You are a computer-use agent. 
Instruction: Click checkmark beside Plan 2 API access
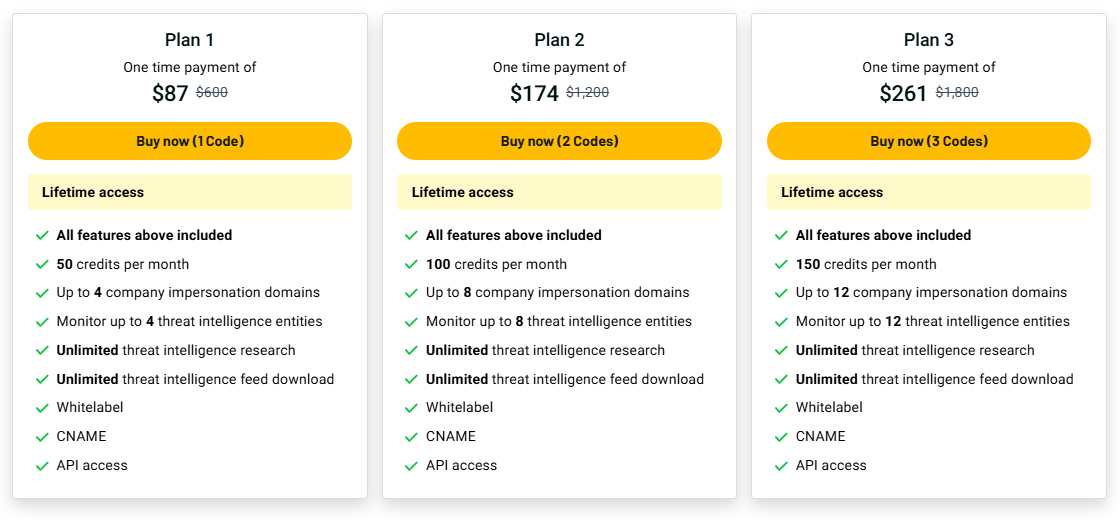(411, 466)
